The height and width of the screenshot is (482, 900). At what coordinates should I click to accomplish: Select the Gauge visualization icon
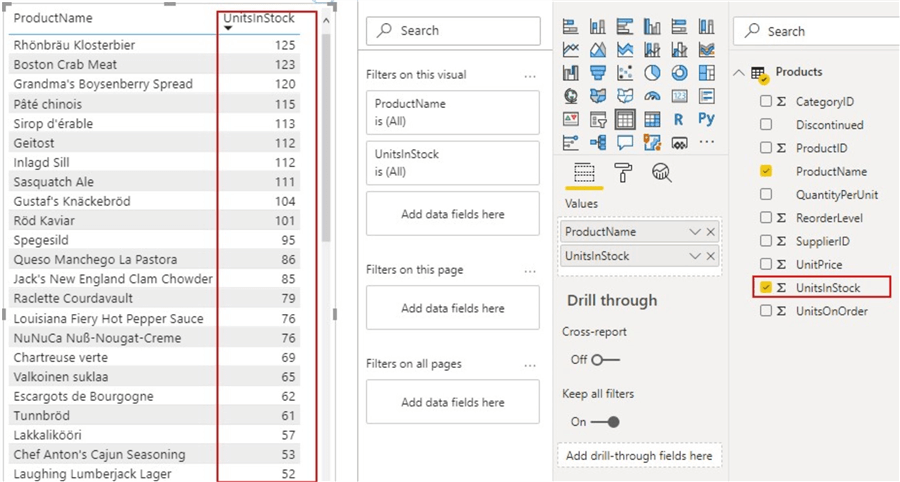click(x=652, y=96)
